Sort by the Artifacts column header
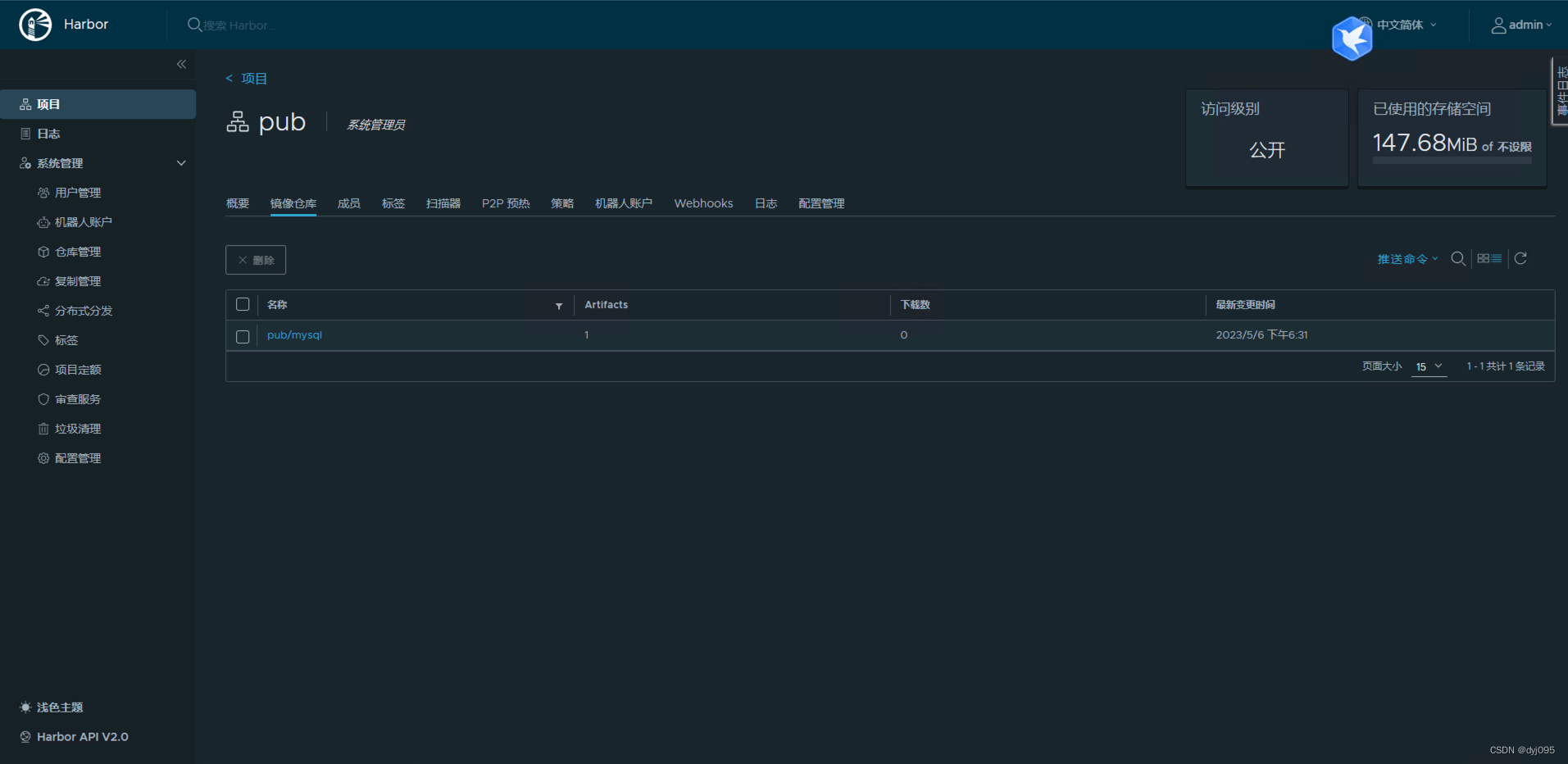The height and width of the screenshot is (764, 1568). [x=606, y=304]
